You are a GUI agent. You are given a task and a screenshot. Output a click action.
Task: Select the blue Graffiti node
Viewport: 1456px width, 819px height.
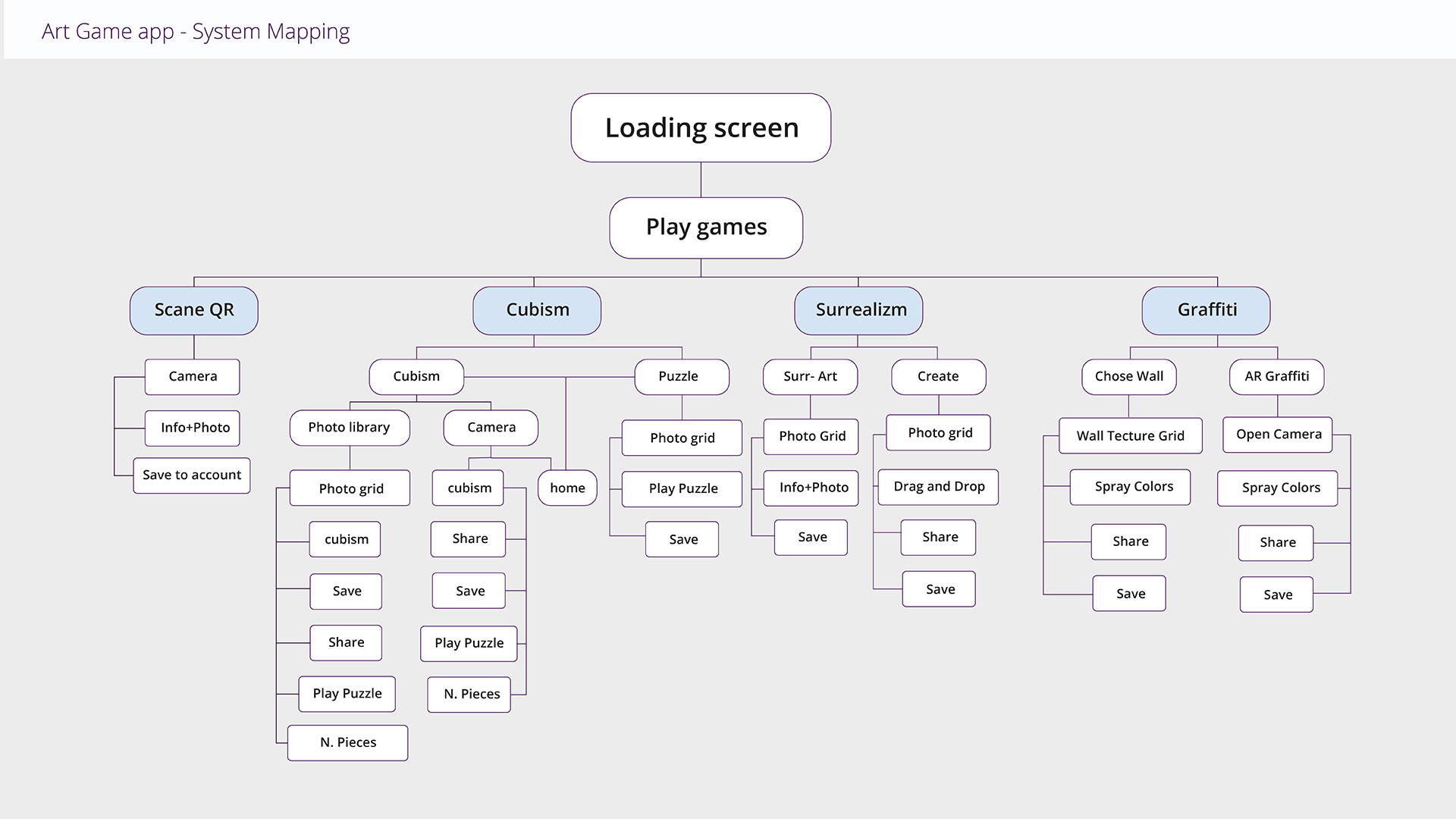click(1206, 310)
